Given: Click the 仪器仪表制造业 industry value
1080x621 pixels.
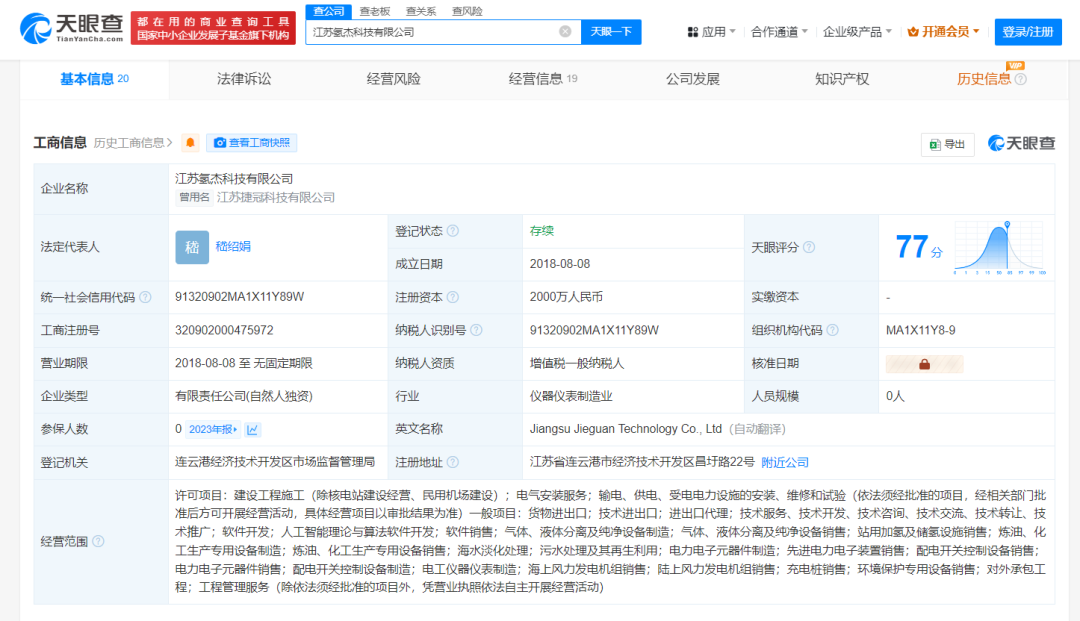Looking at the screenshot, I should (571, 397).
